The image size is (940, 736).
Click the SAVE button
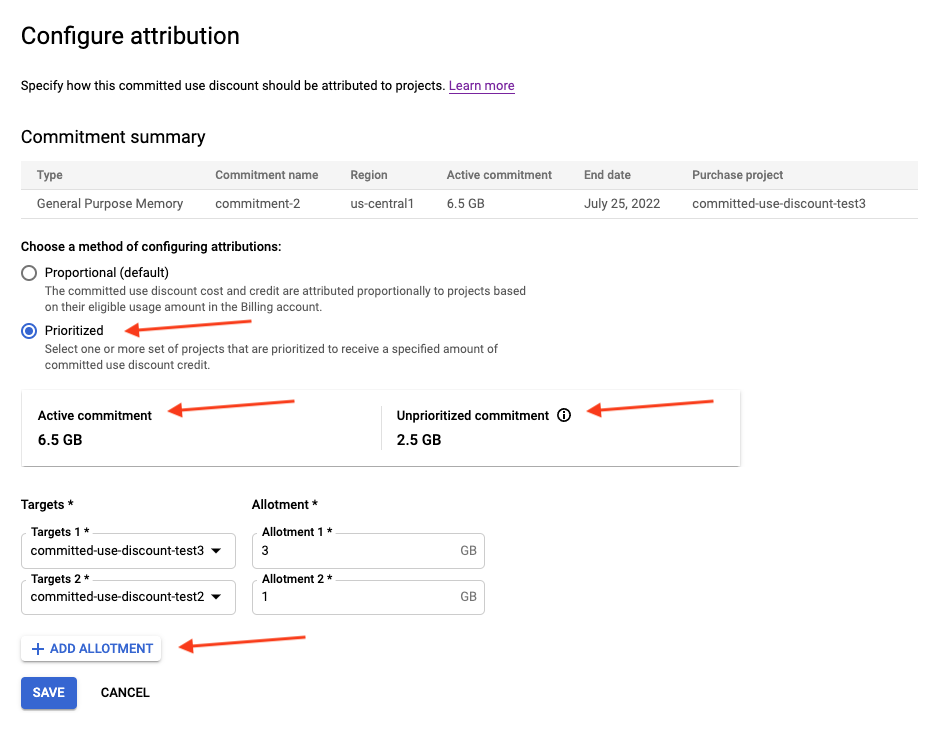pos(48,692)
